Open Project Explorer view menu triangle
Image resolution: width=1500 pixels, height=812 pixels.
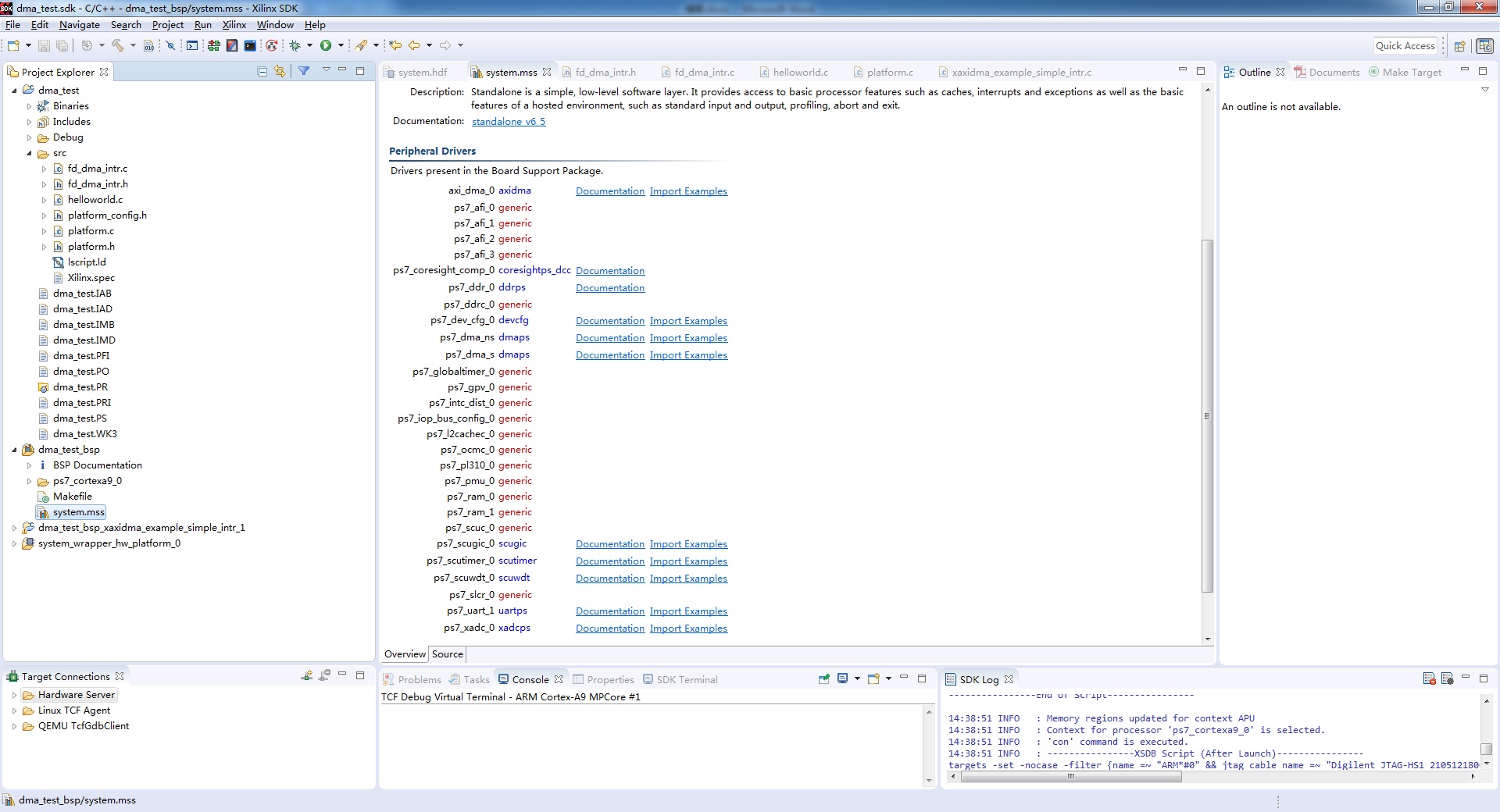tap(326, 70)
